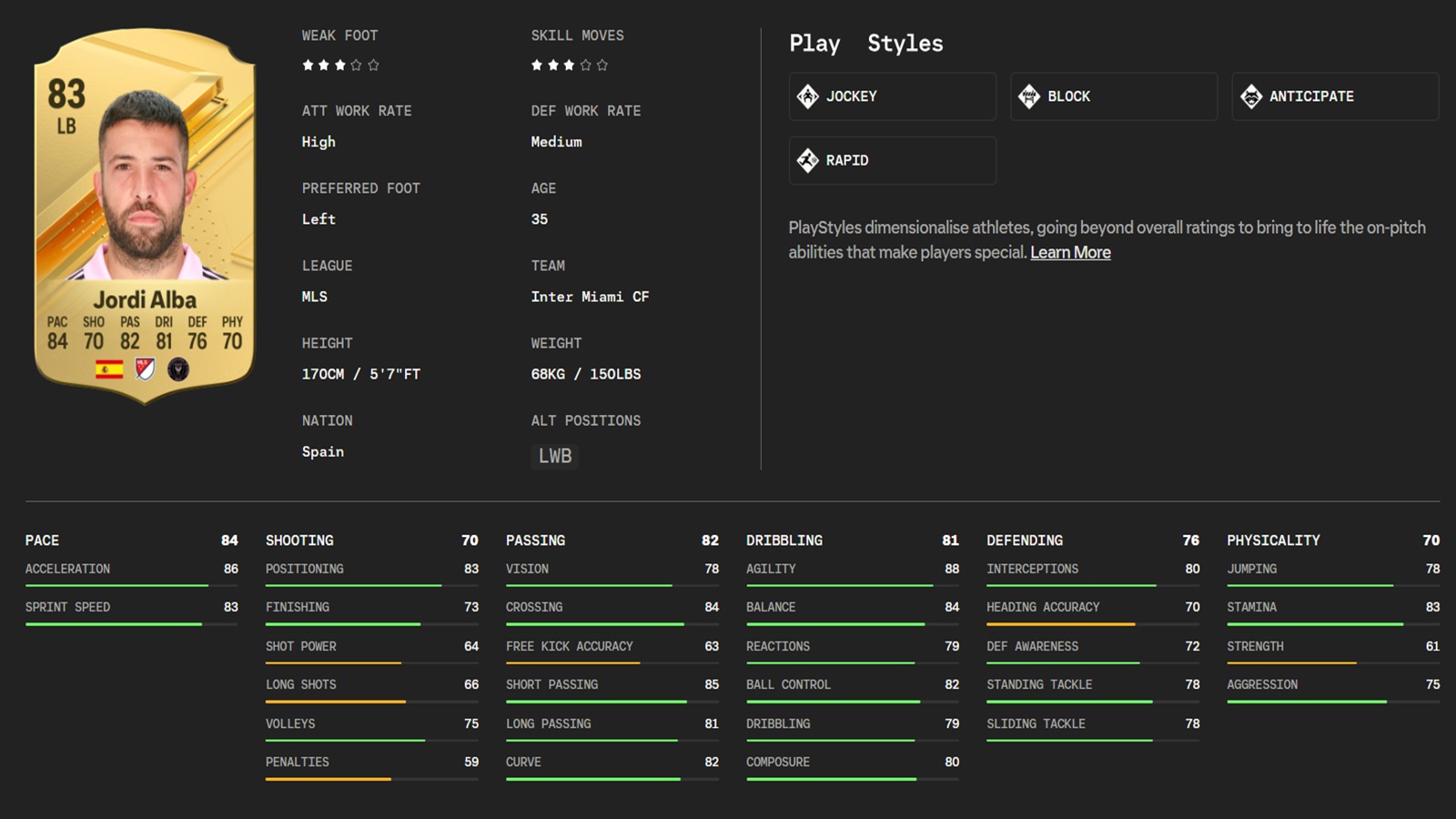This screenshot has width=1456, height=819.
Task: Click the LWB alternate position badge
Action: click(553, 456)
